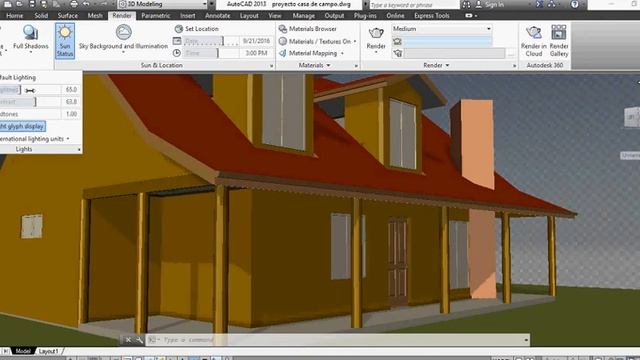Click the render region teapot icon
The image size is (640, 360).
397,53
